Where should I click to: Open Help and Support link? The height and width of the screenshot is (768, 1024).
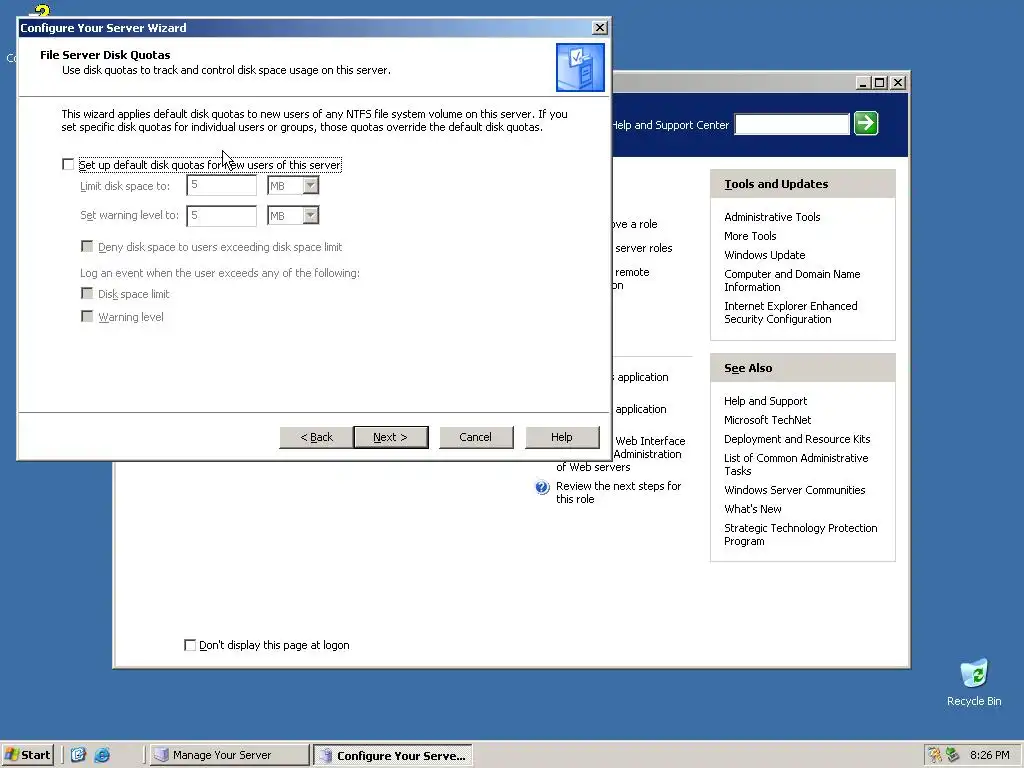(x=765, y=401)
